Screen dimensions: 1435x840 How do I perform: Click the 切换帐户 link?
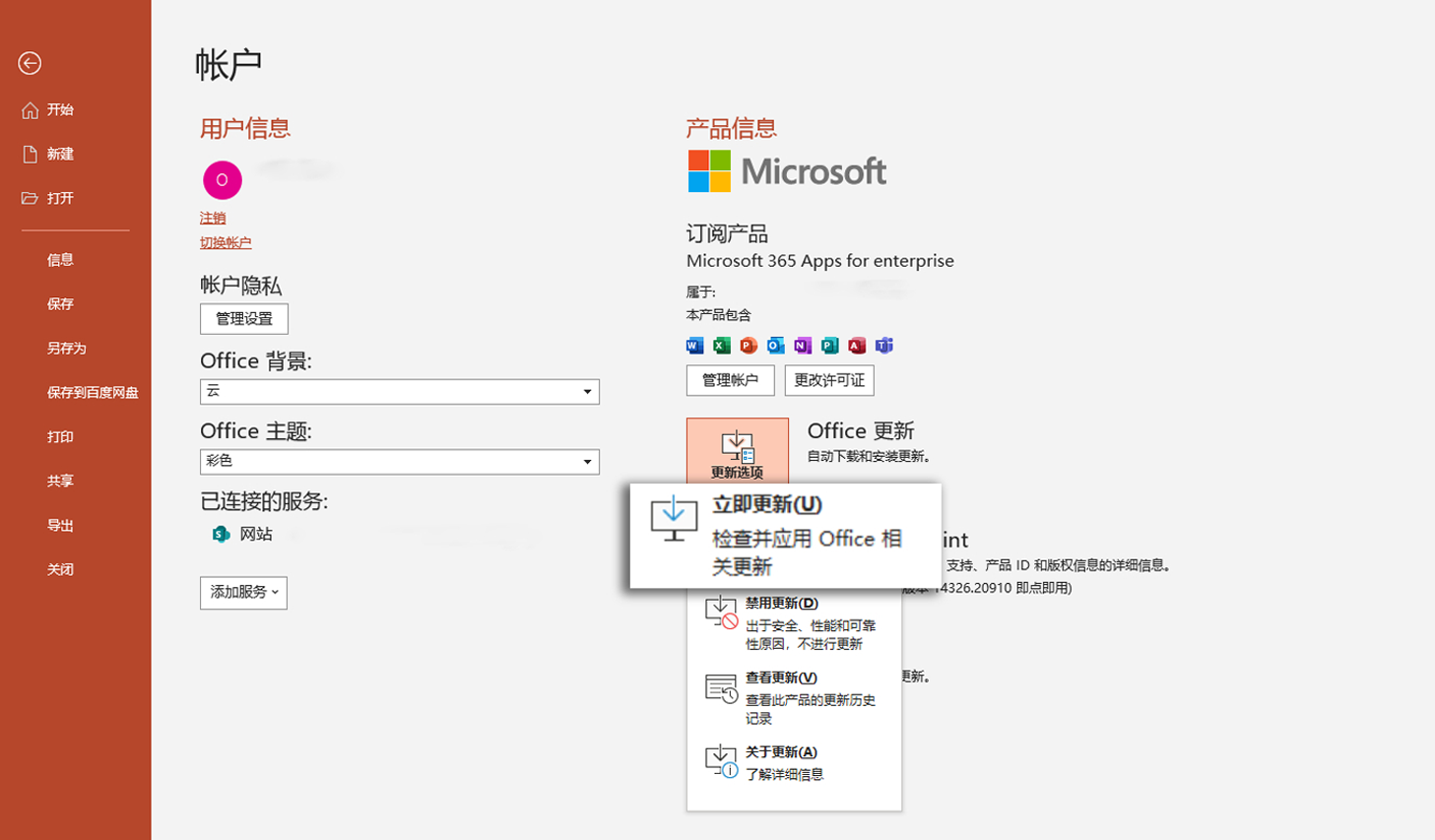pos(226,242)
